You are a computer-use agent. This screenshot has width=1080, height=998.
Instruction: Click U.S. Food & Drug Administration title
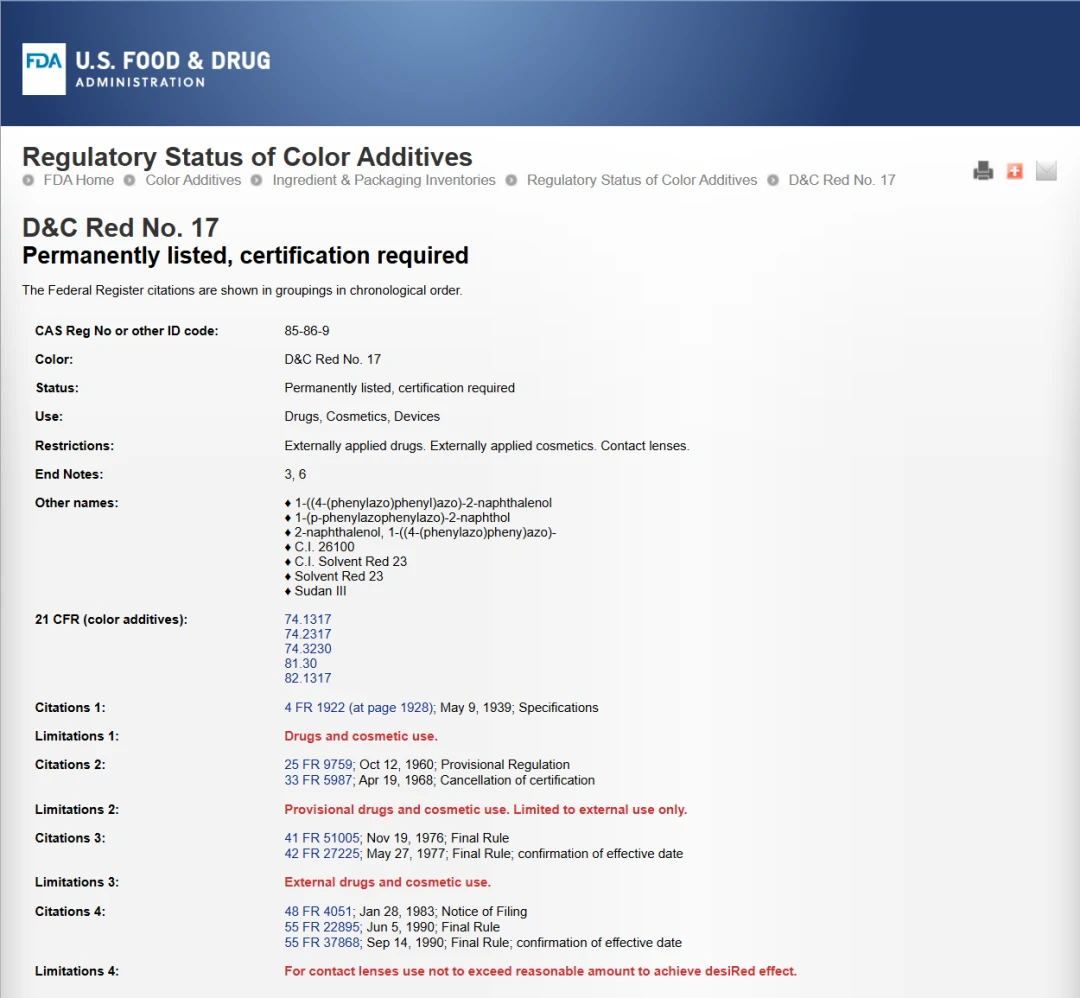tap(173, 69)
